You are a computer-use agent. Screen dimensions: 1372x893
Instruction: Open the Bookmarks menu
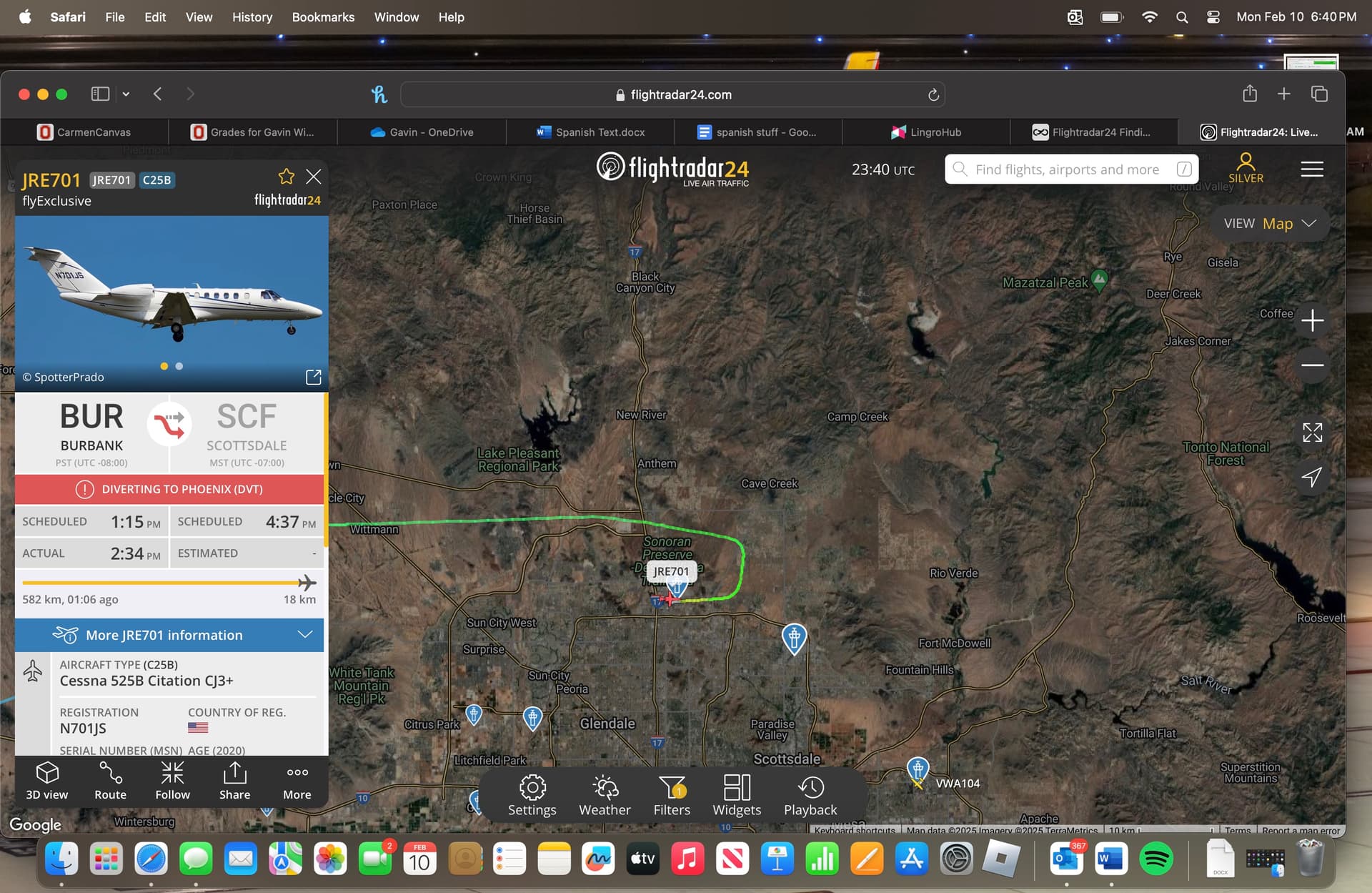tap(323, 17)
